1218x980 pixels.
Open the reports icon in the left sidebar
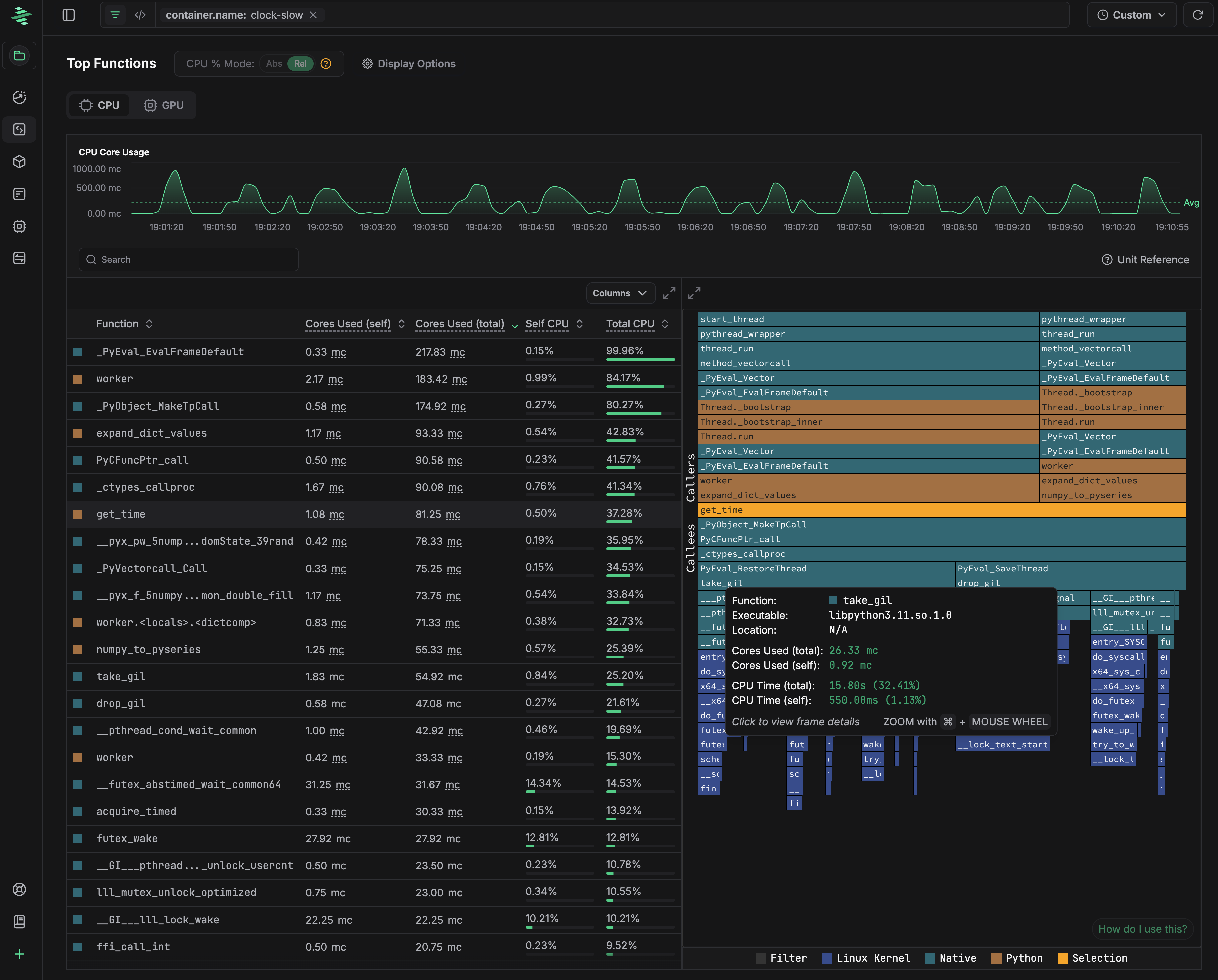pos(19,194)
